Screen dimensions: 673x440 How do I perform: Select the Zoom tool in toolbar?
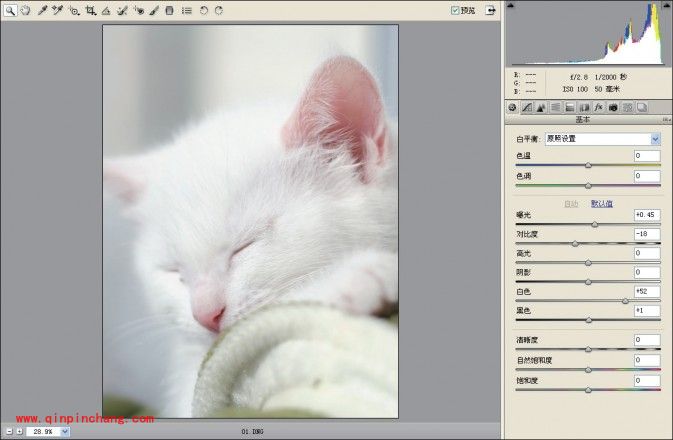click(9, 10)
